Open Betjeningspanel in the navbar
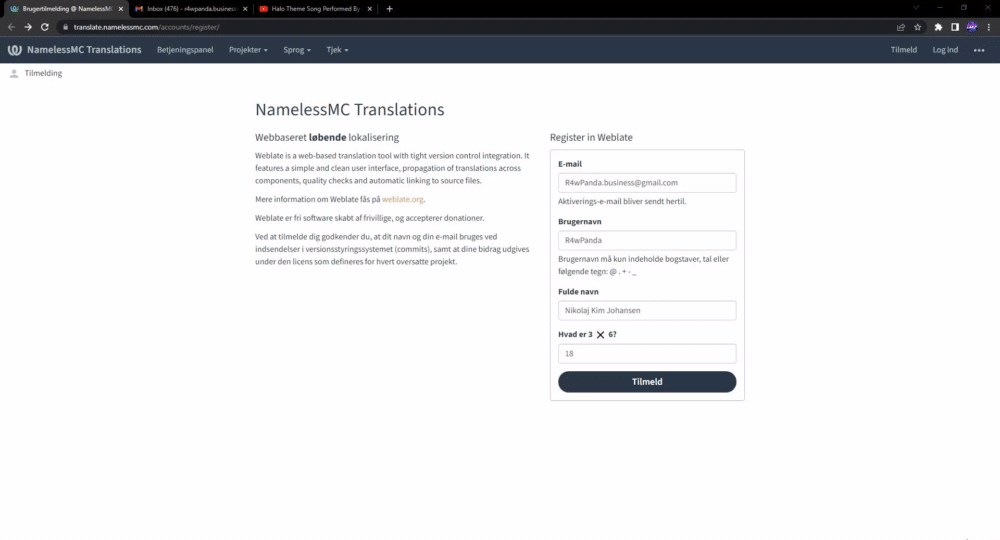The width and height of the screenshot is (1000, 540). pos(185,50)
